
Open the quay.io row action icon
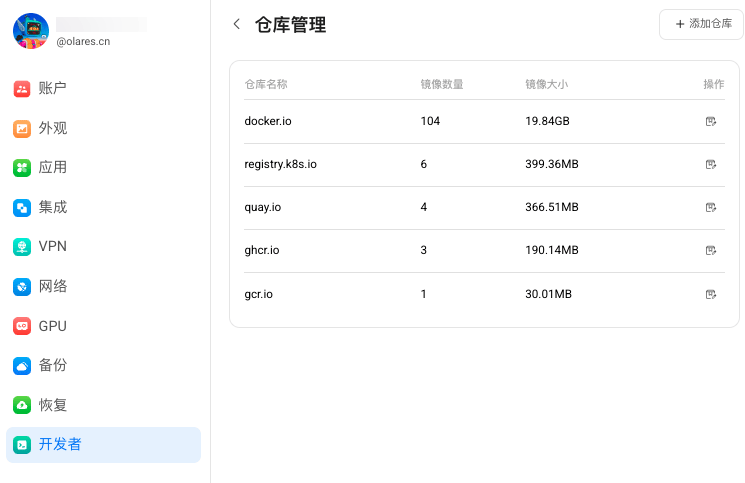(x=711, y=207)
